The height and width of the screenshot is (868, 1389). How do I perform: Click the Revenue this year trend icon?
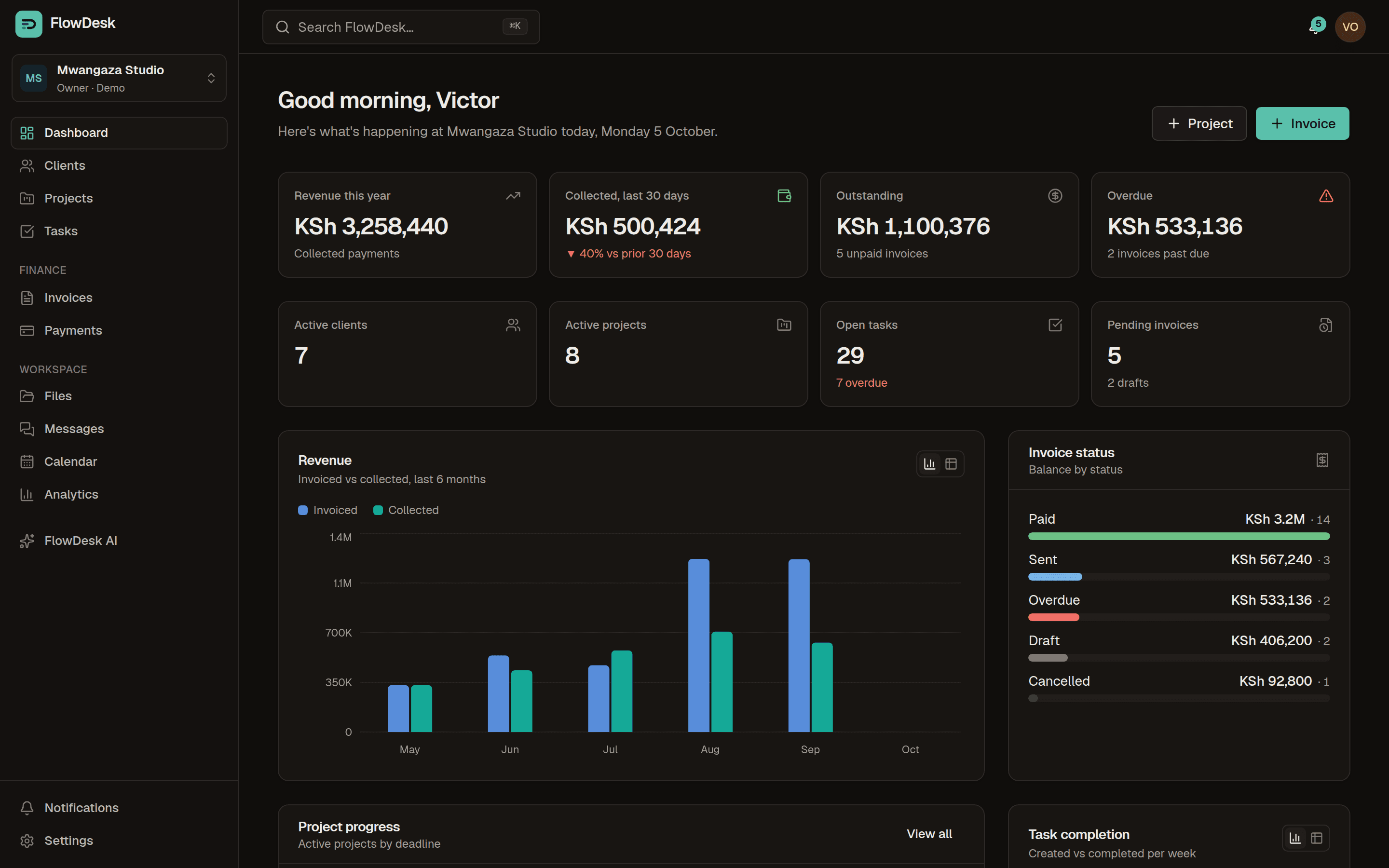pos(513,196)
